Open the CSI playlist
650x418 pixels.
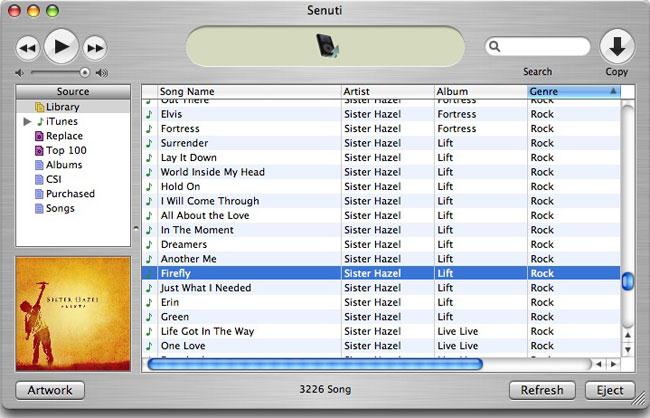tap(53, 180)
